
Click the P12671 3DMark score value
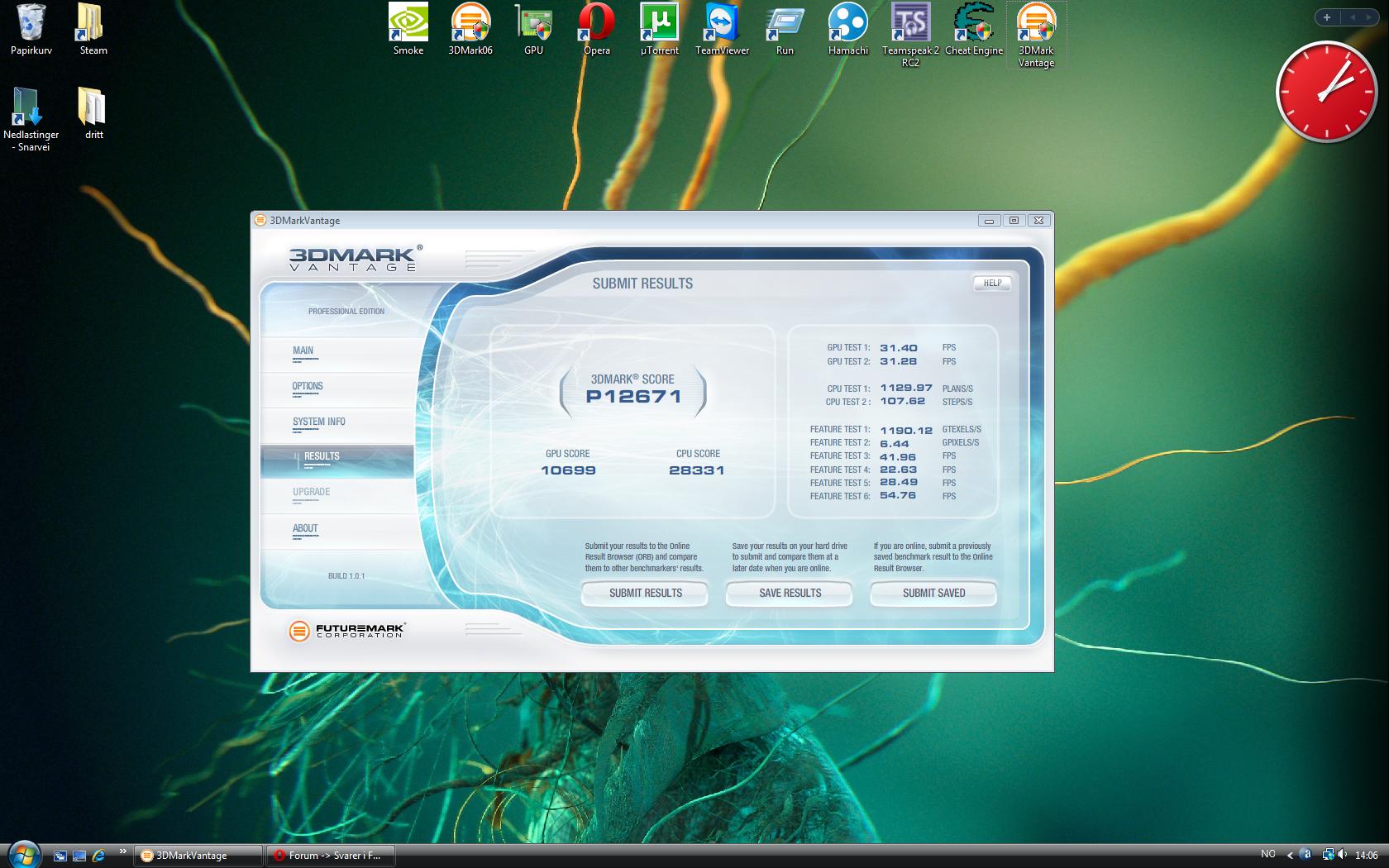click(633, 397)
